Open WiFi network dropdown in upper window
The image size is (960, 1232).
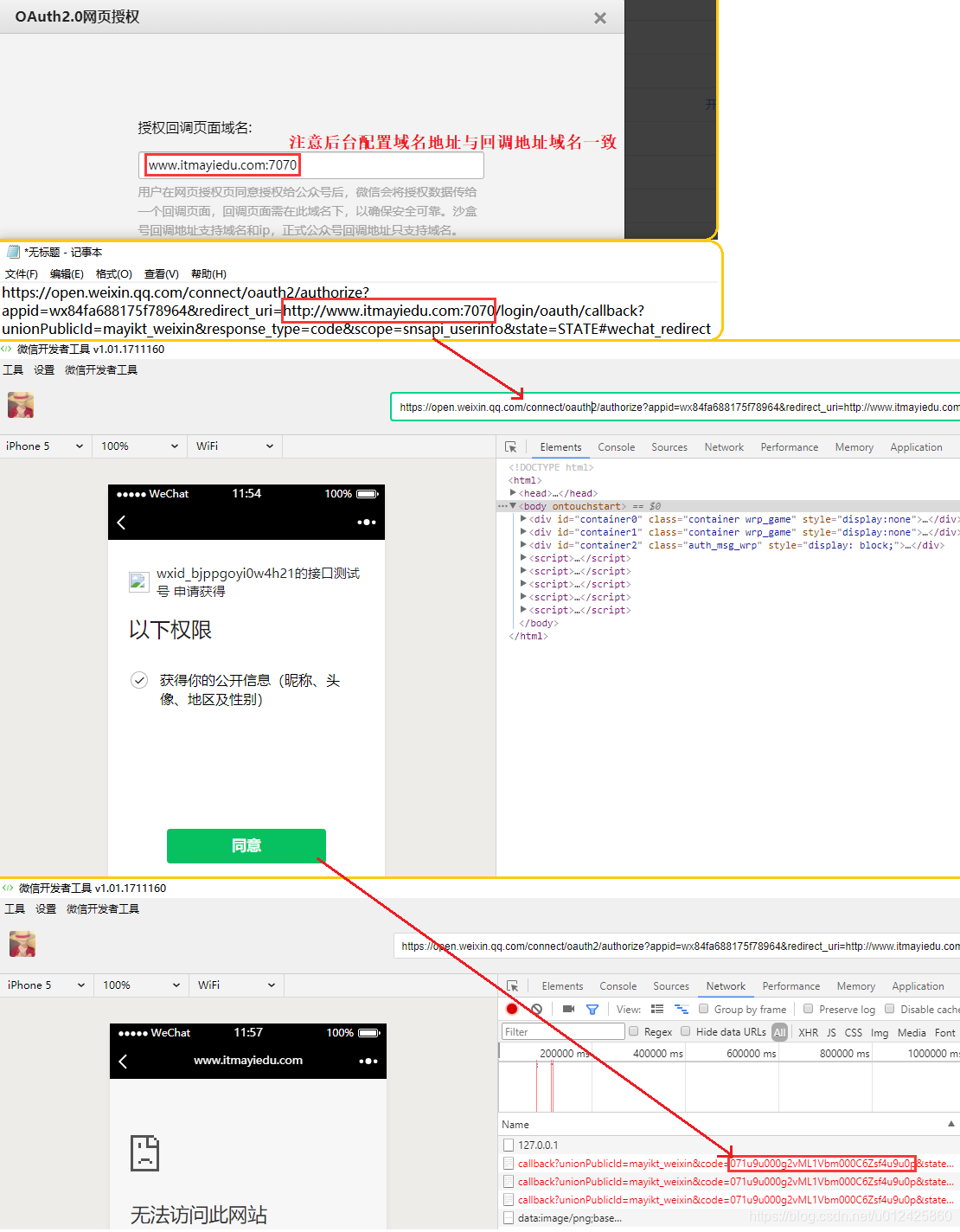234,446
